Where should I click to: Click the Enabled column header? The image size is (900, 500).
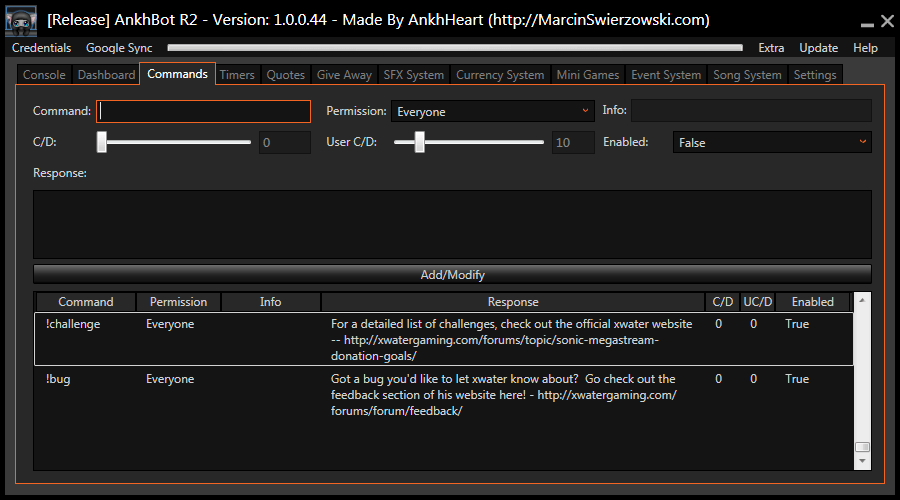(813, 302)
